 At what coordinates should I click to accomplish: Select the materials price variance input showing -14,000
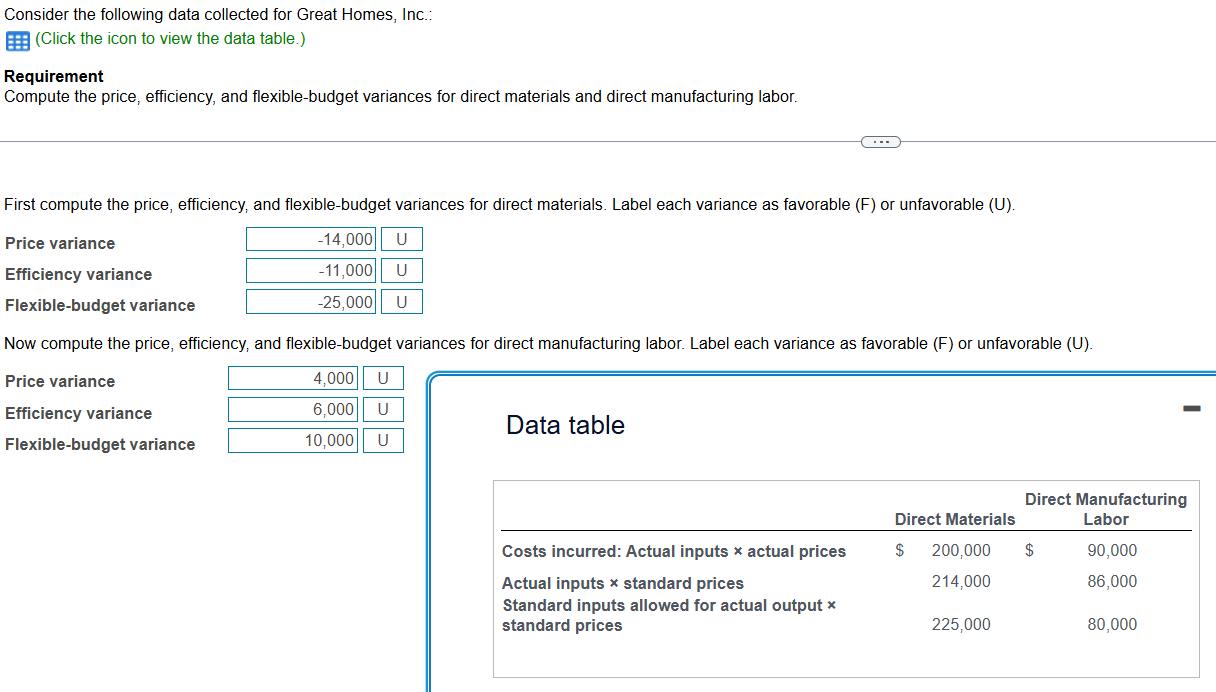[x=310, y=239]
